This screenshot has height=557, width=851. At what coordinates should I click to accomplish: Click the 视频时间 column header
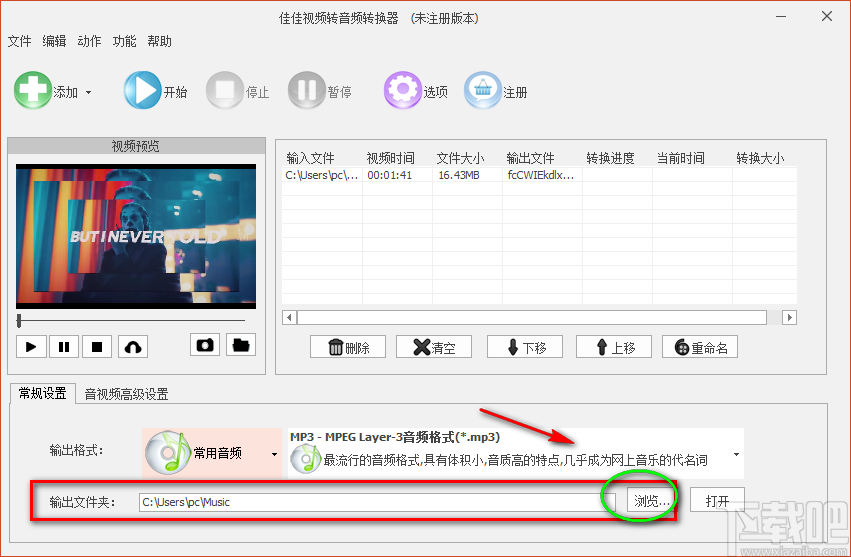pyautogui.click(x=390, y=158)
